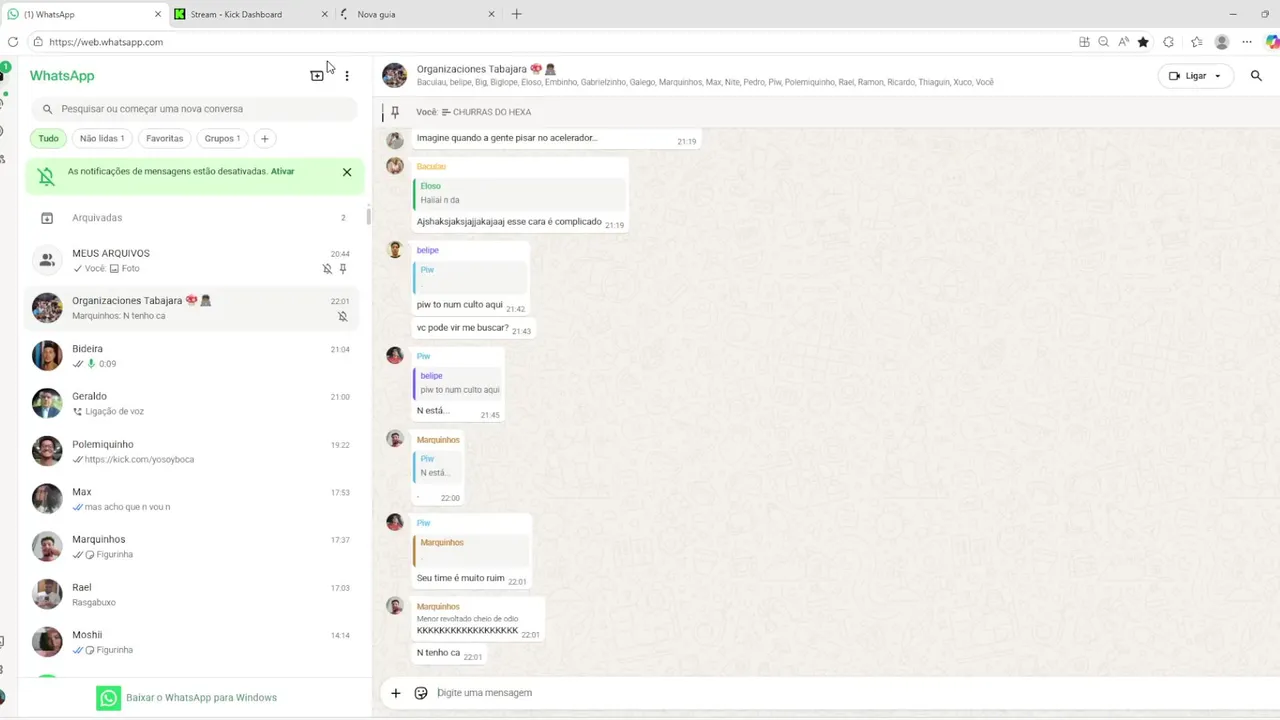Open the Bideira chat
The image size is (1280, 720).
194,356
